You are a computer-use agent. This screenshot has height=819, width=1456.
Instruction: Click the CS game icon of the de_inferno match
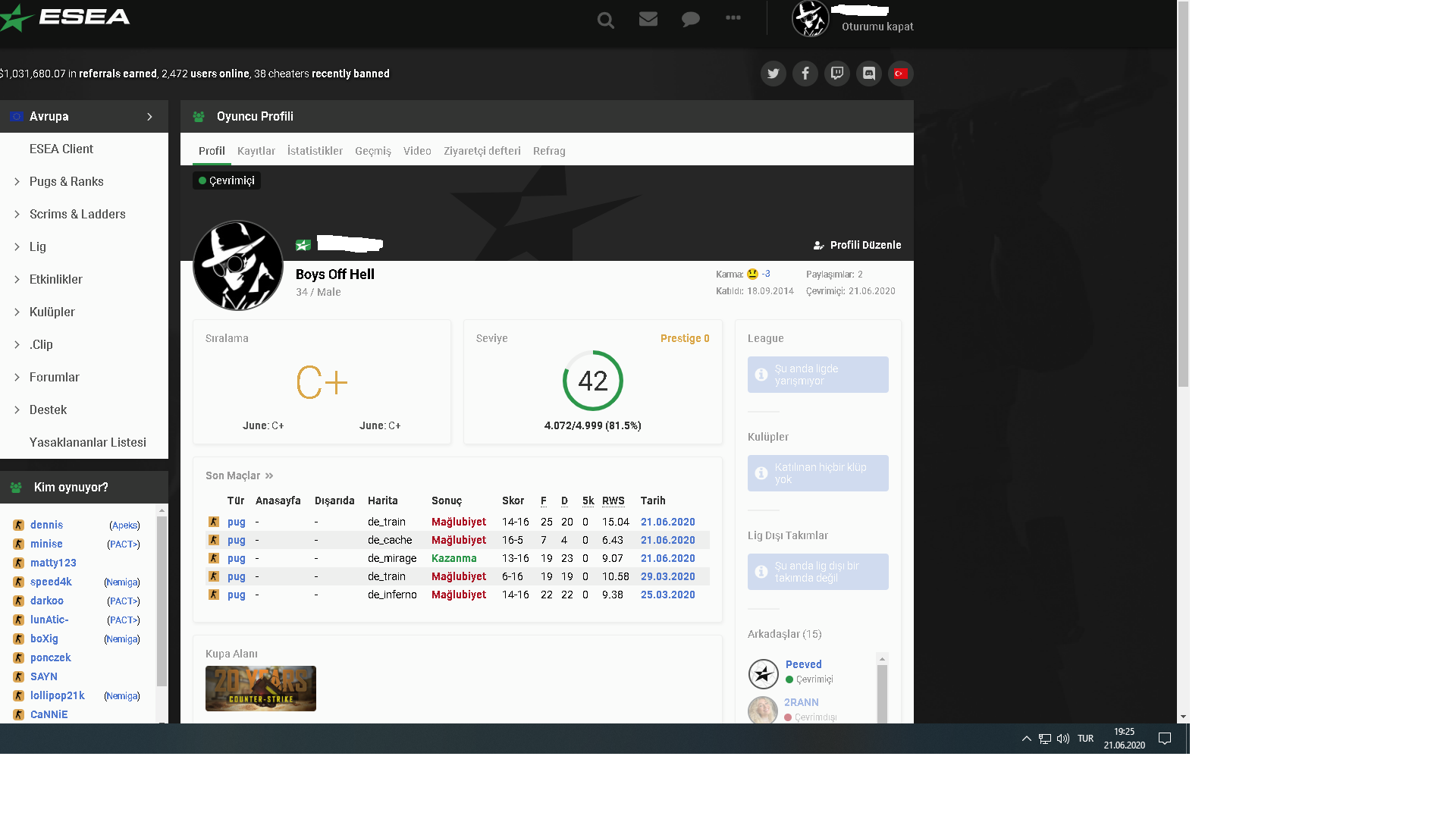pyautogui.click(x=214, y=595)
